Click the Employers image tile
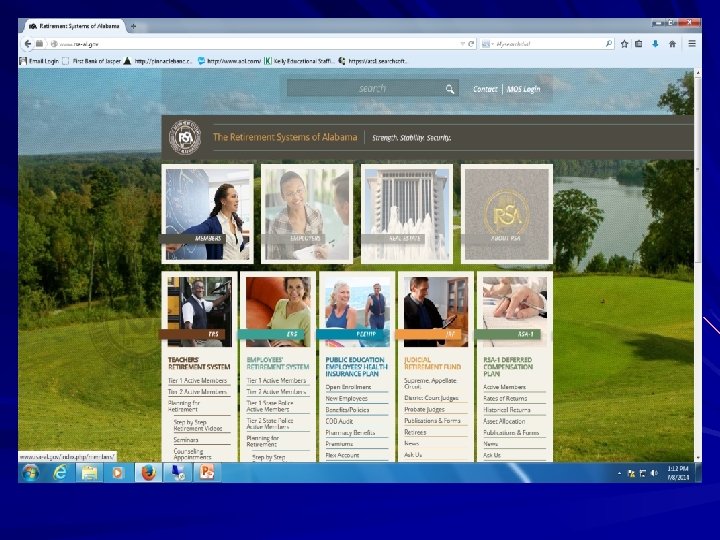The height and width of the screenshot is (540, 720). click(x=307, y=214)
